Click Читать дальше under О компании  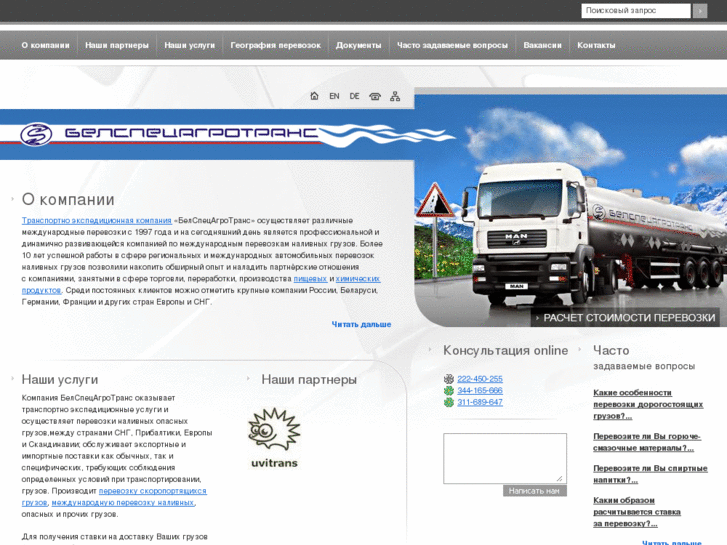[361, 324]
